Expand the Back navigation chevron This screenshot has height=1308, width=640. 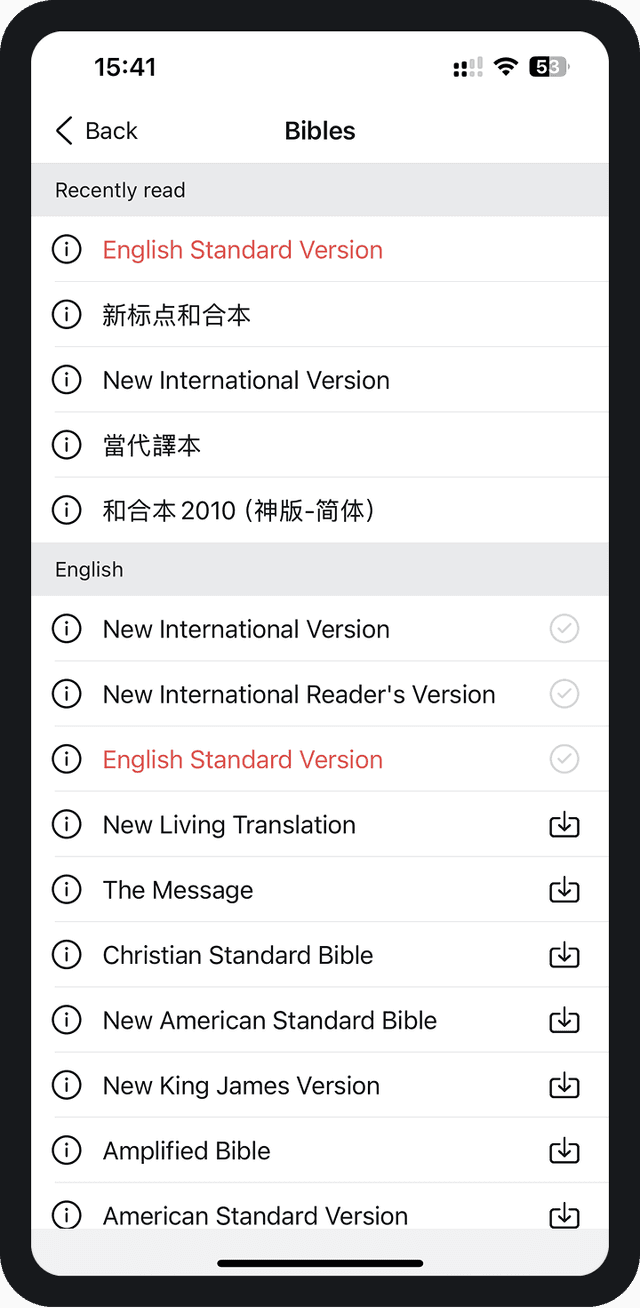pyautogui.click(x=62, y=130)
